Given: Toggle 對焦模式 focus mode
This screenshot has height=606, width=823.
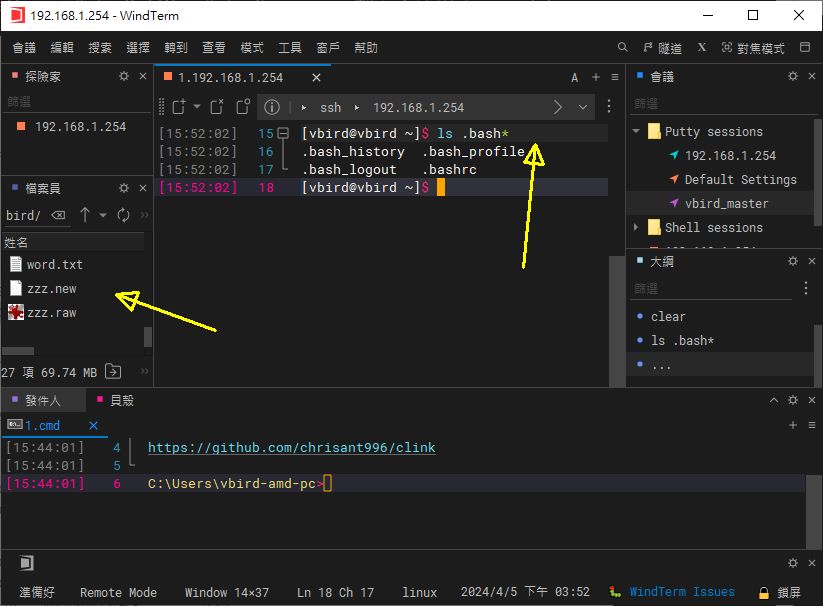Looking at the screenshot, I should click(760, 47).
